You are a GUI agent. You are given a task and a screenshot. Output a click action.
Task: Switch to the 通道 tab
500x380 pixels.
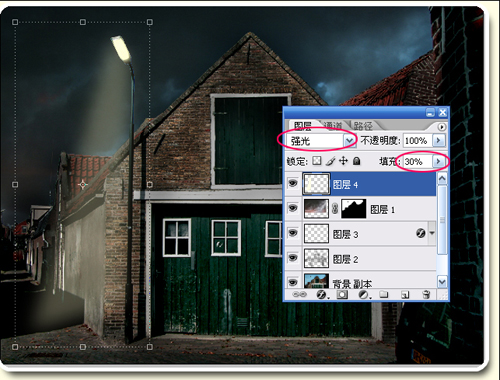(333, 126)
